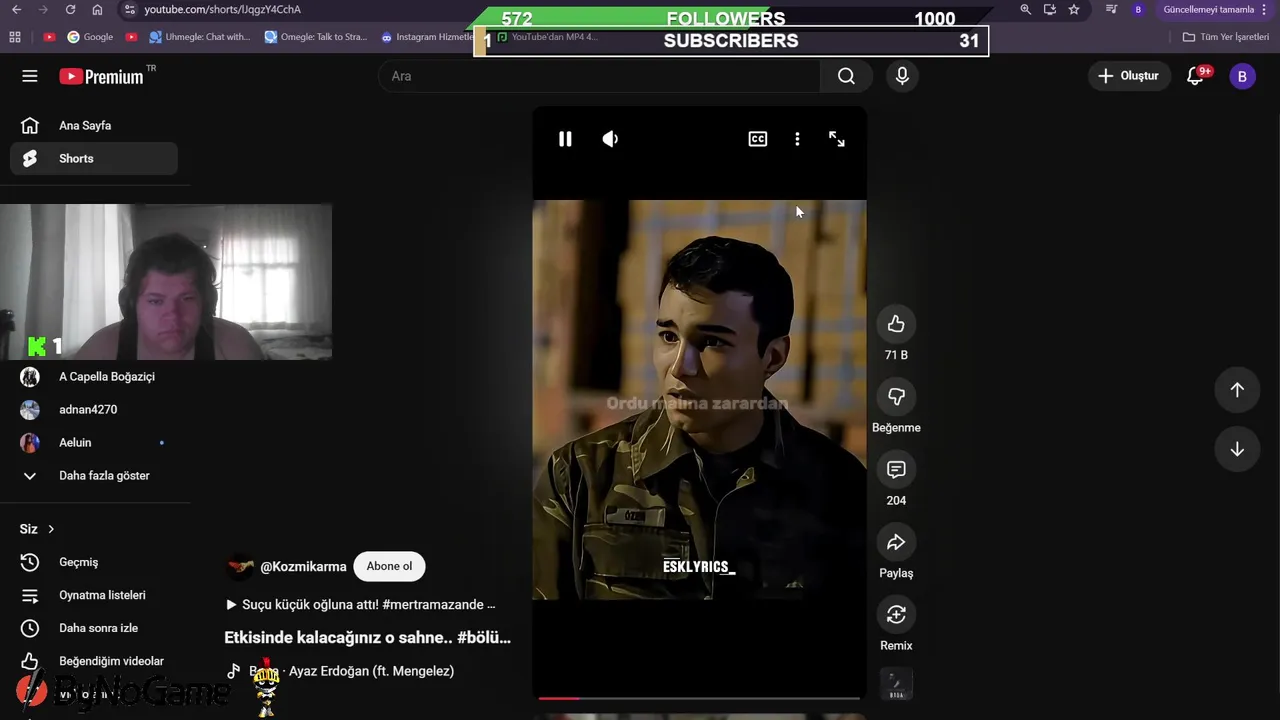This screenshot has width=1280, height=720.
Task: Open site information icon in address bar
Action: click(x=129, y=9)
